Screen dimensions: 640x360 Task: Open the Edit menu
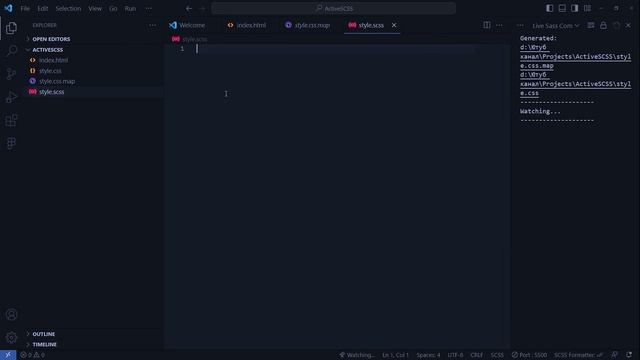pos(42,8)
